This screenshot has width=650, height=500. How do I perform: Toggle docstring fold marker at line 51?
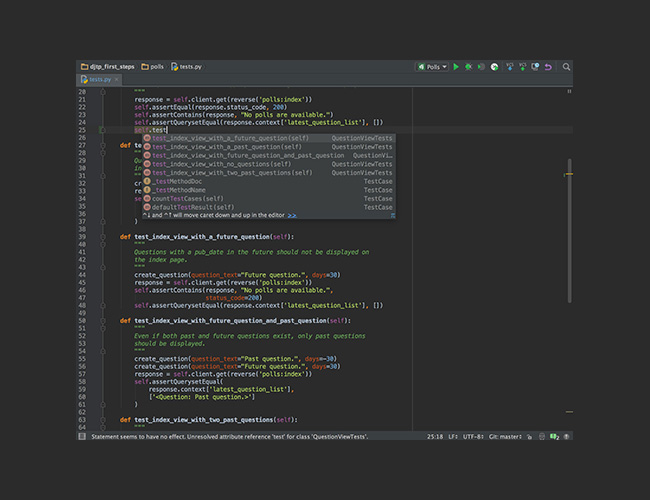103,328
